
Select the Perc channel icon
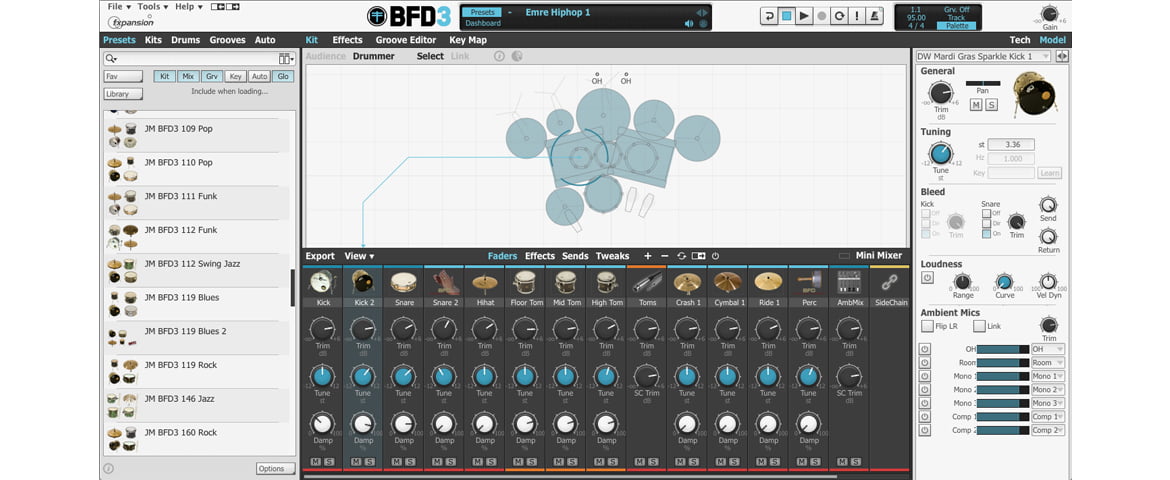pos(809,282)
